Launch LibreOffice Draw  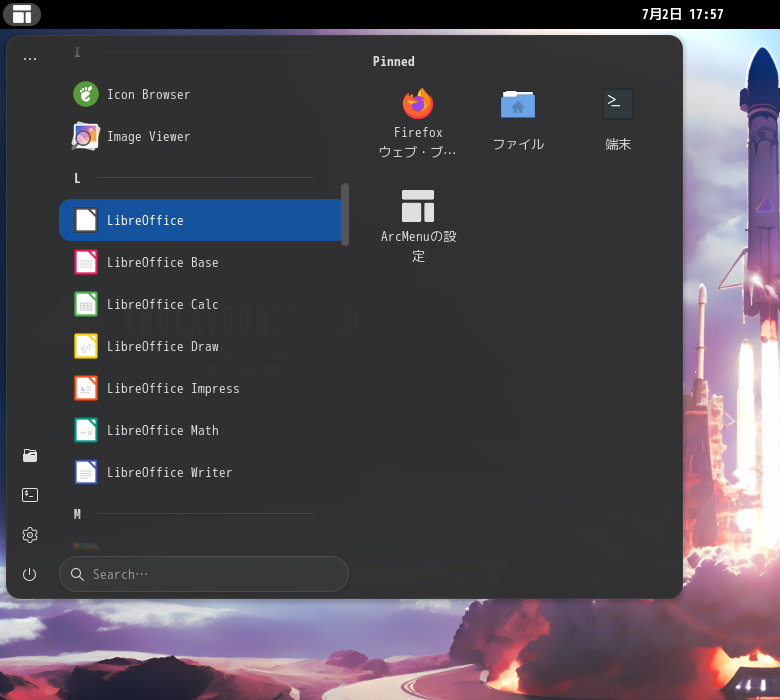pos(200,346)
